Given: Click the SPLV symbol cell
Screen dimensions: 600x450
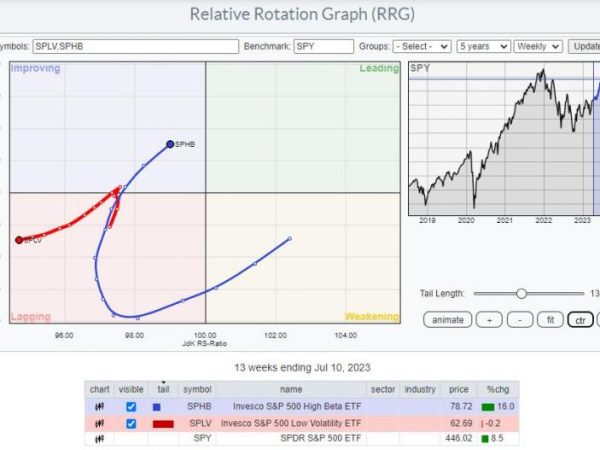Looking at the screenshot, I should point(200,423).
